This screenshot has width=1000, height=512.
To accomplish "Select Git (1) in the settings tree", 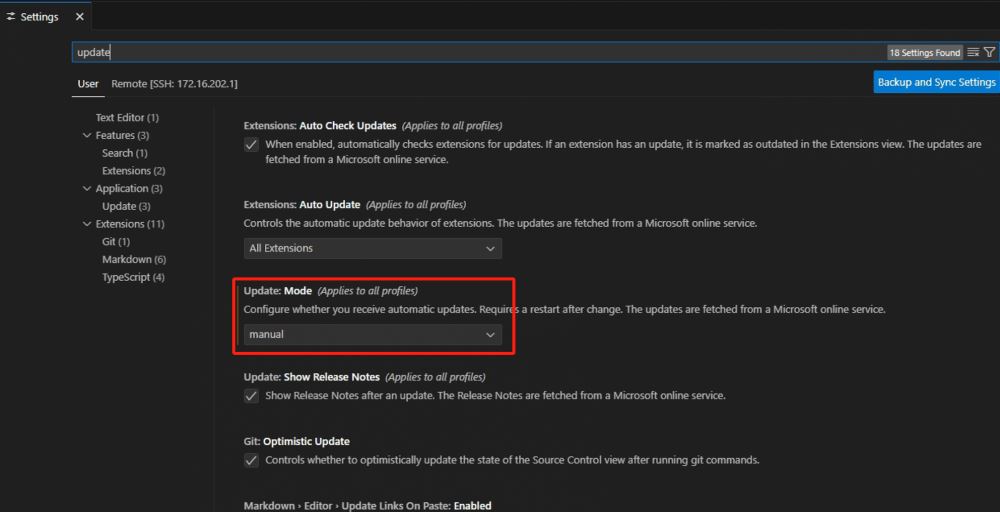I will (116, 242).
